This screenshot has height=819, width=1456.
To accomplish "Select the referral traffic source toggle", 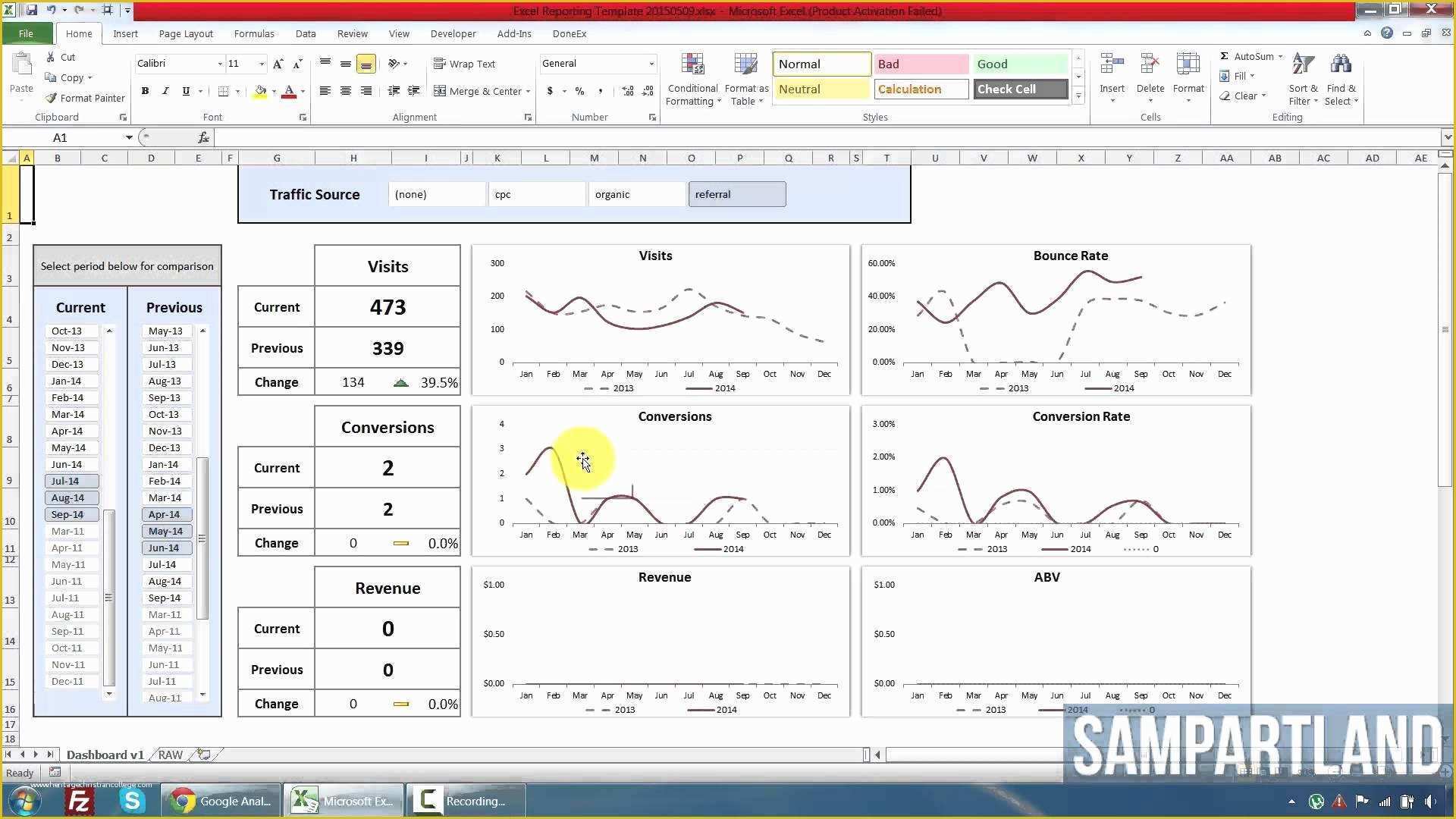I will (x=737, y=193).
